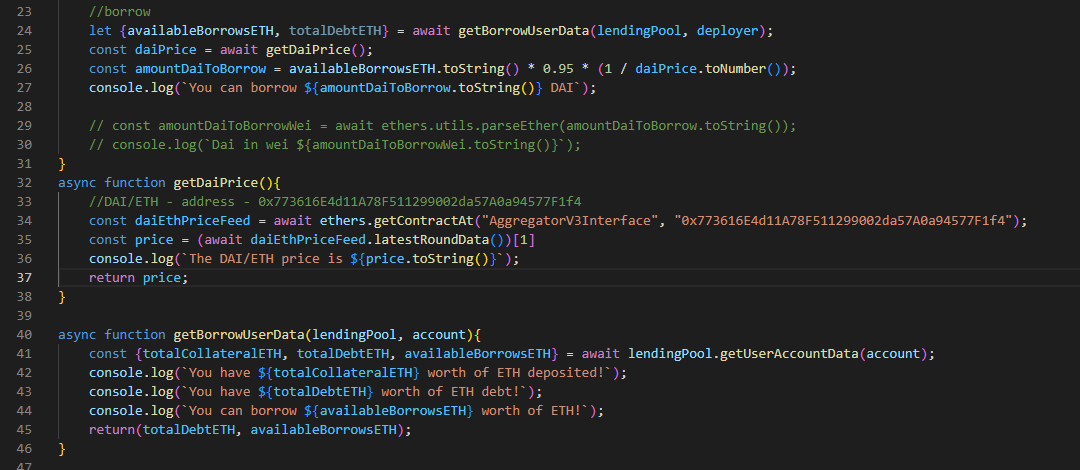The height and width of the screenshot is (470, 1080).
Task: Click line number 37 in the gutter
Action: coord(24,278)
